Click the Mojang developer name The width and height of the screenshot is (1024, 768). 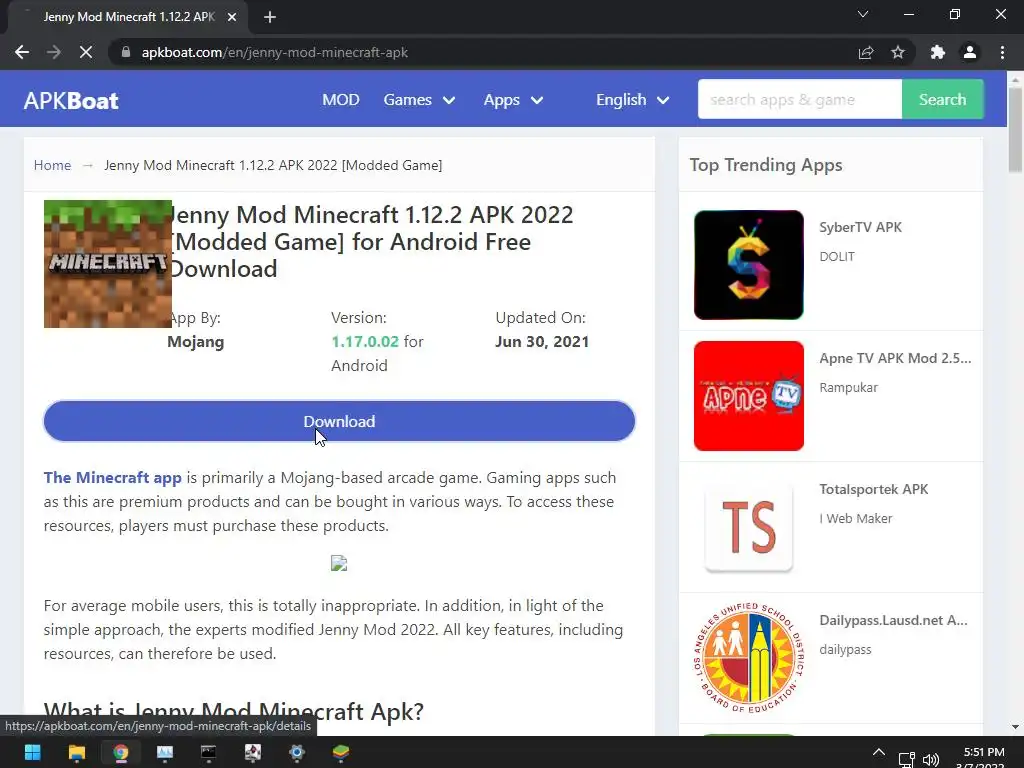[x=196, y=342]
